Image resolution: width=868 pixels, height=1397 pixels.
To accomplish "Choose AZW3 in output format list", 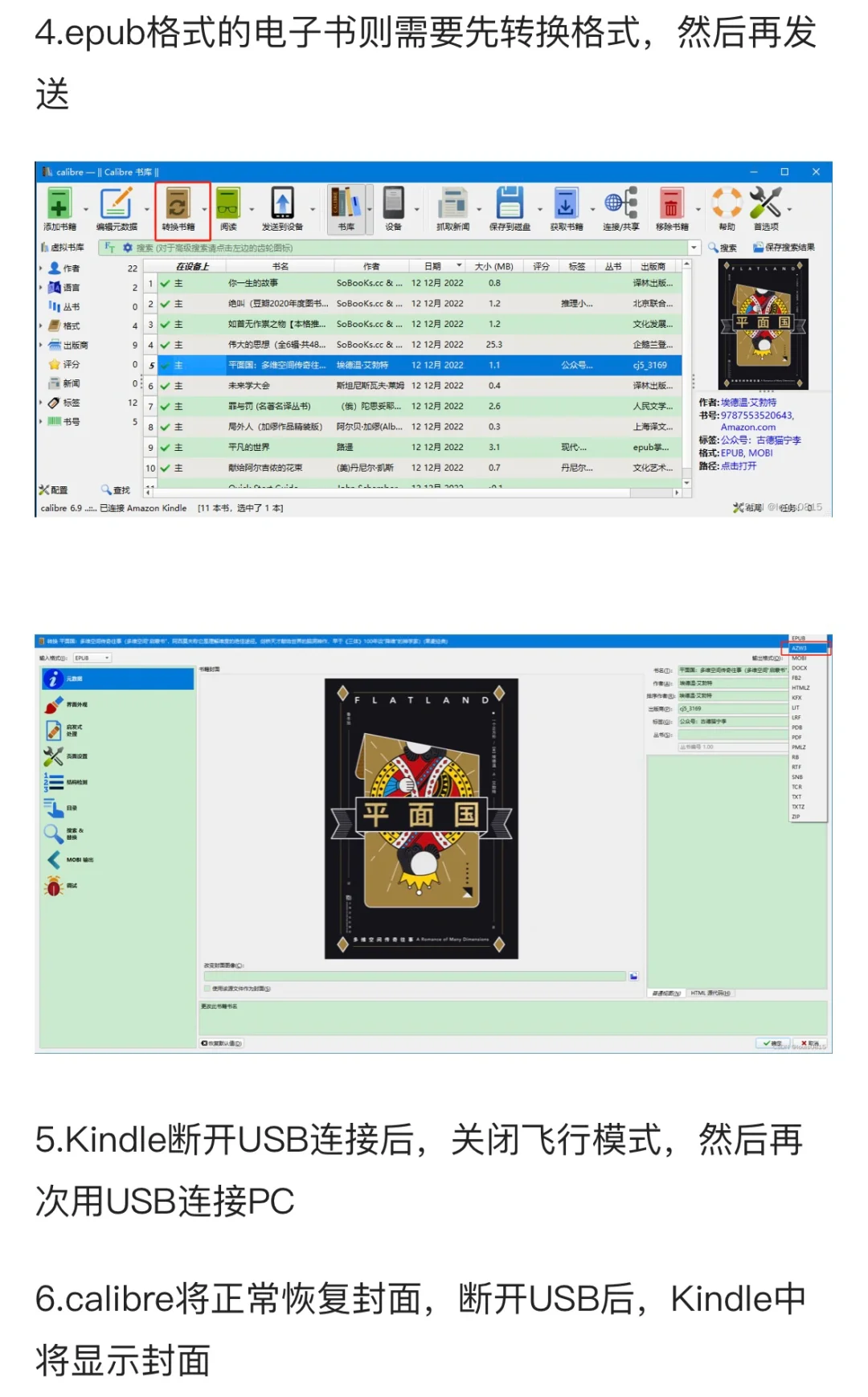I will click(x=806, y=648).
